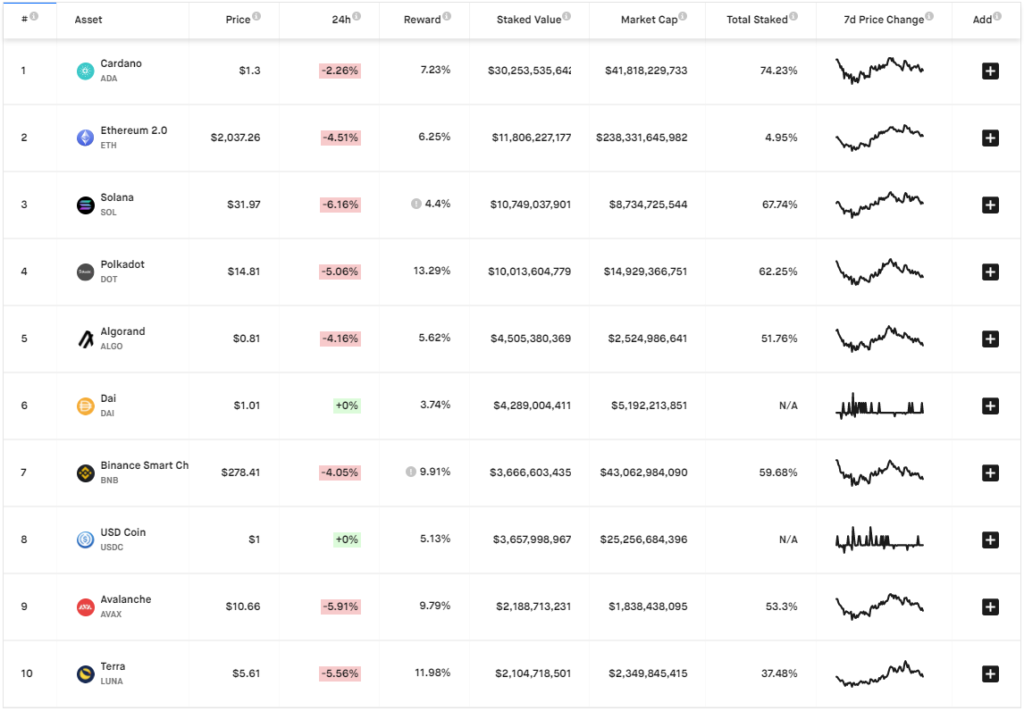Open the USD Coin asset page
The image size is (1024, 711).
point(122,533)
